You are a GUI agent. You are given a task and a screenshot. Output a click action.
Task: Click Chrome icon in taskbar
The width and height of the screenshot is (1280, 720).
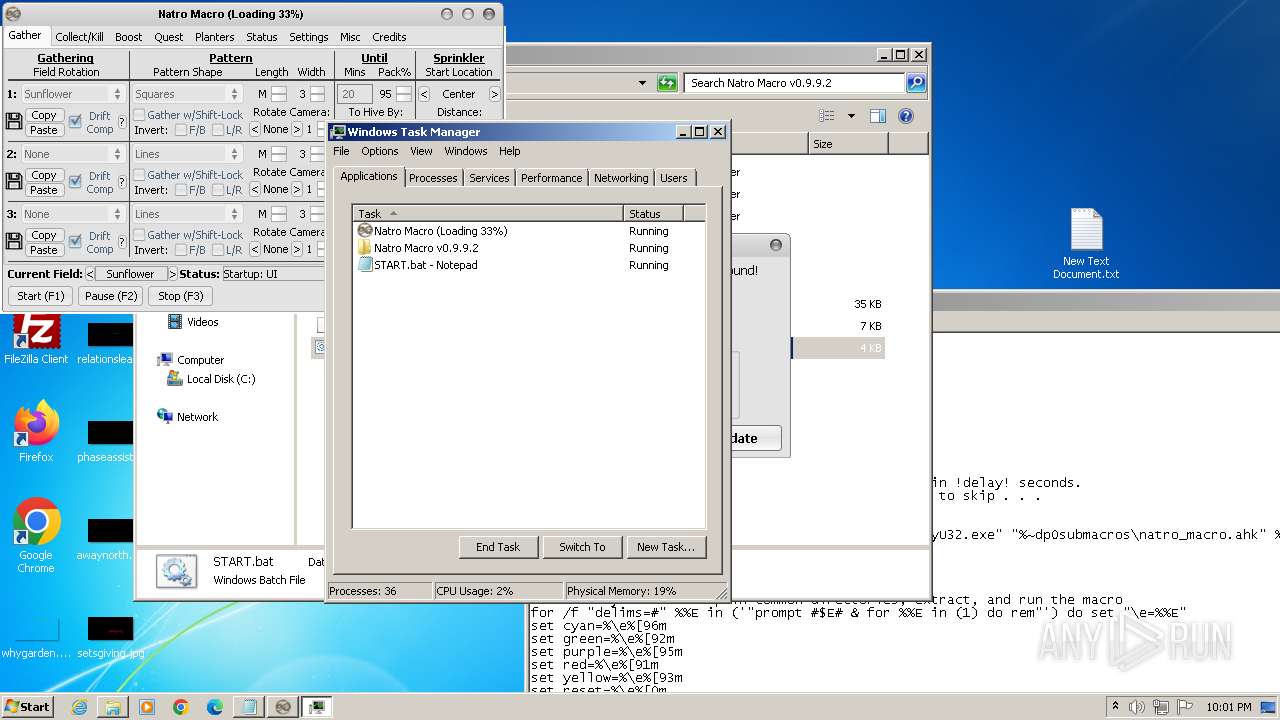click(x=181, y=707)
